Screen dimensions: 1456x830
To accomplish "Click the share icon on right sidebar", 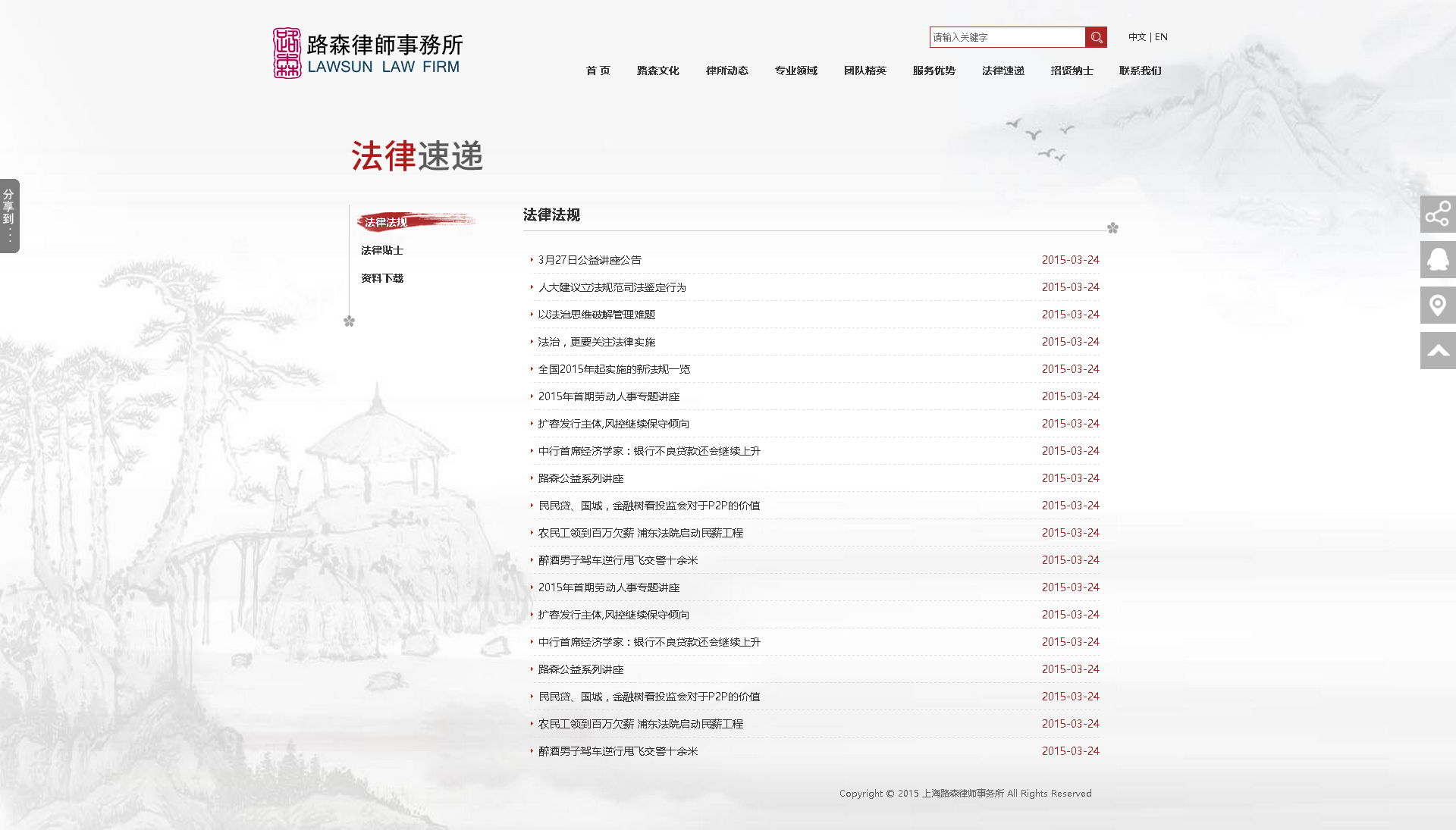I will point(1437,215).
